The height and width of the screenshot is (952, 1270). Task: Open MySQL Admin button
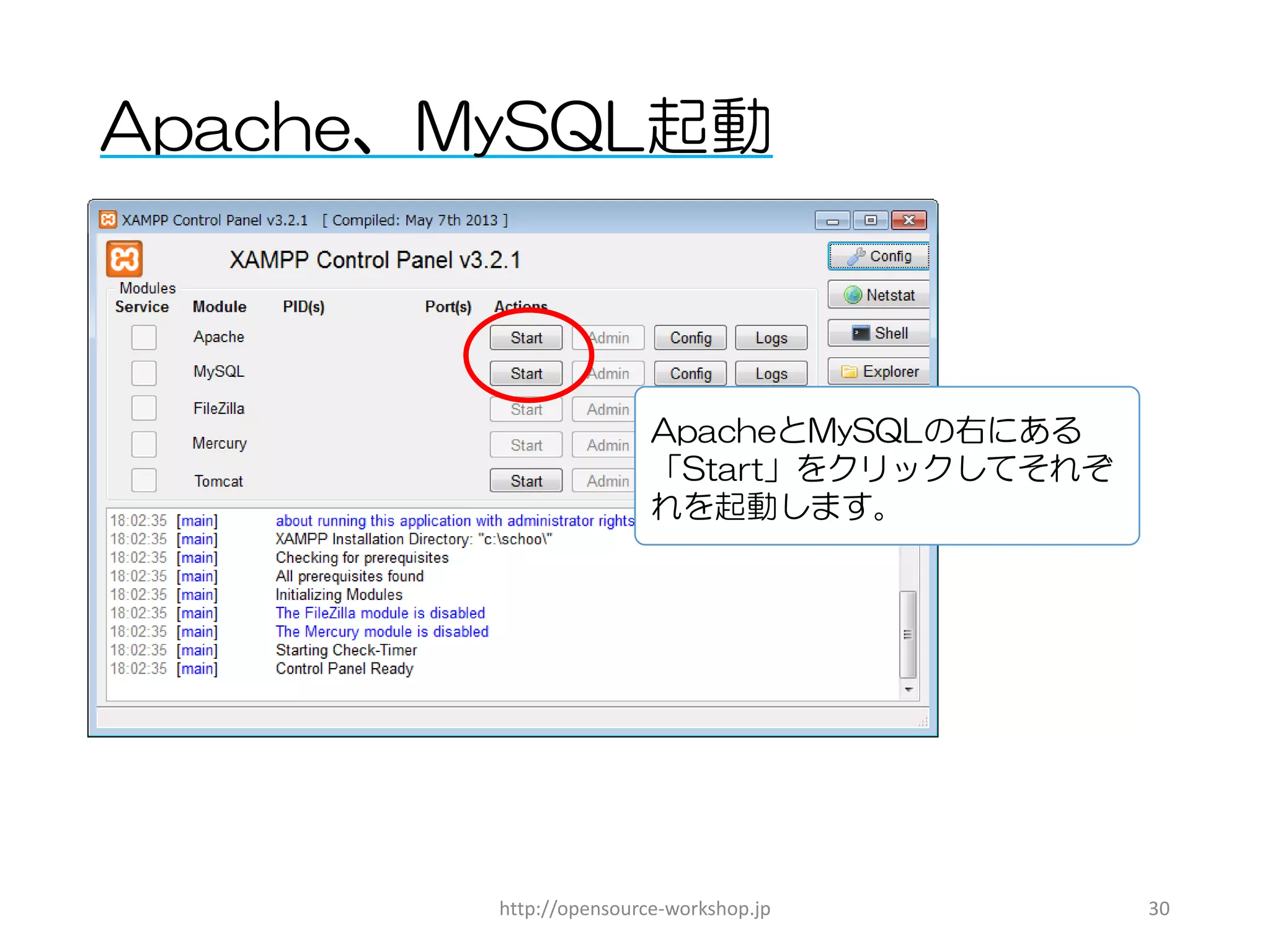click(608, 374)
